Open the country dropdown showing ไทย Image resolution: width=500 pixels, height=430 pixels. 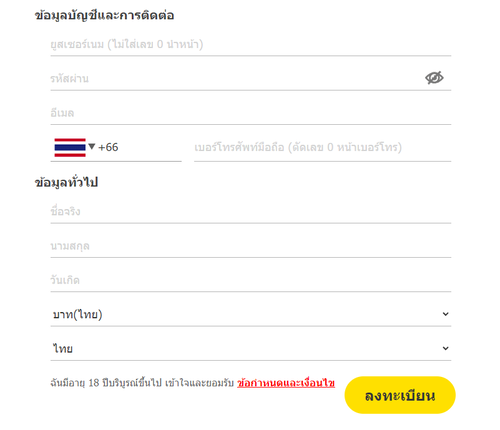tap(251, 349)
